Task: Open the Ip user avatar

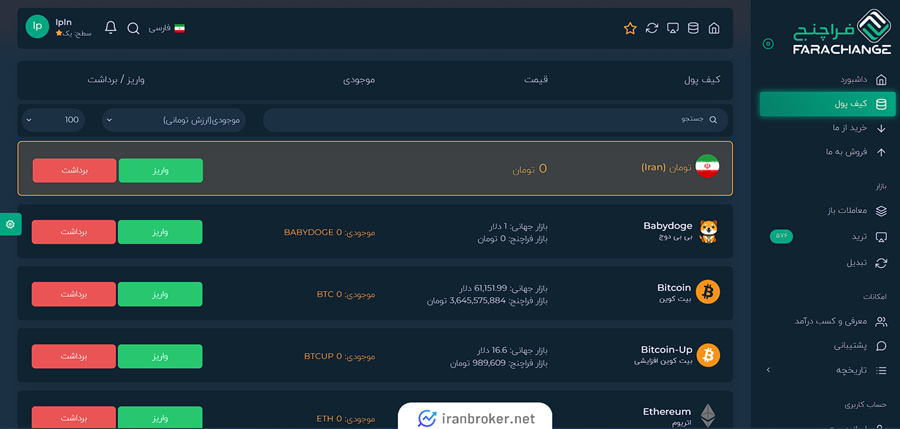Action: coord(37,26)
